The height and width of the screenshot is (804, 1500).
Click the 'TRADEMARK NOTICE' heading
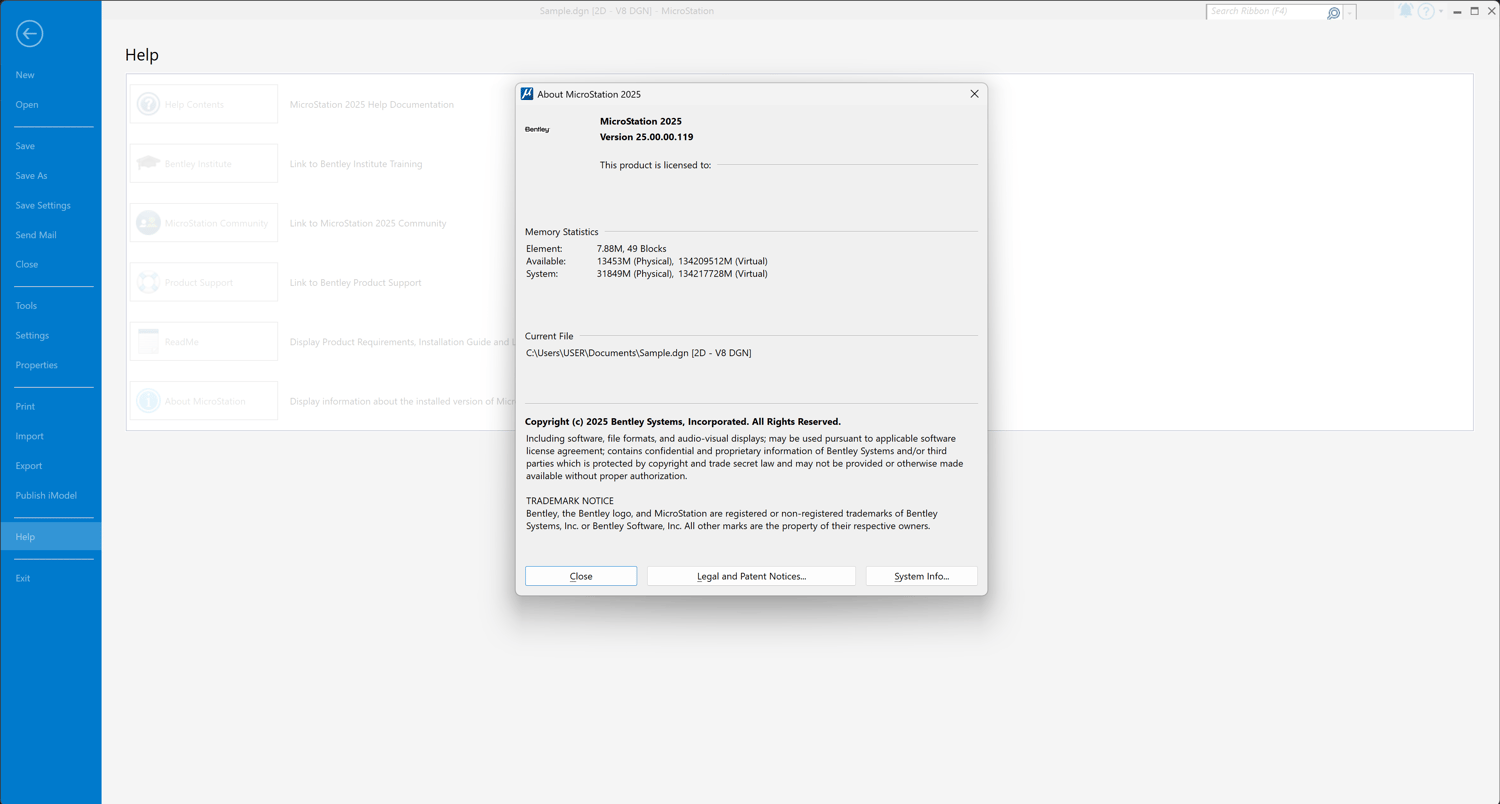click(570, 501)
